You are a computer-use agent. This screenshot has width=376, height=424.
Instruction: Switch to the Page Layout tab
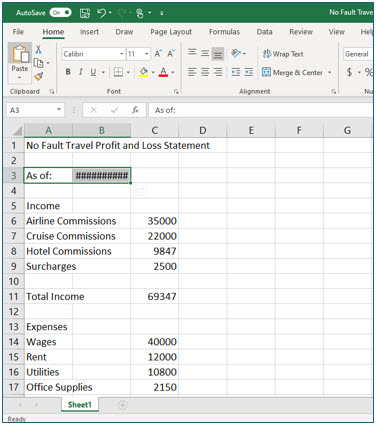171,32
